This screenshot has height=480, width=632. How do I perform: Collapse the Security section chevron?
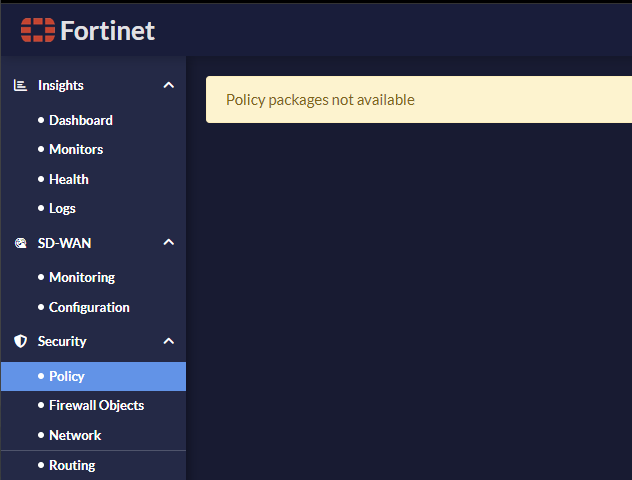coord(168,341)
